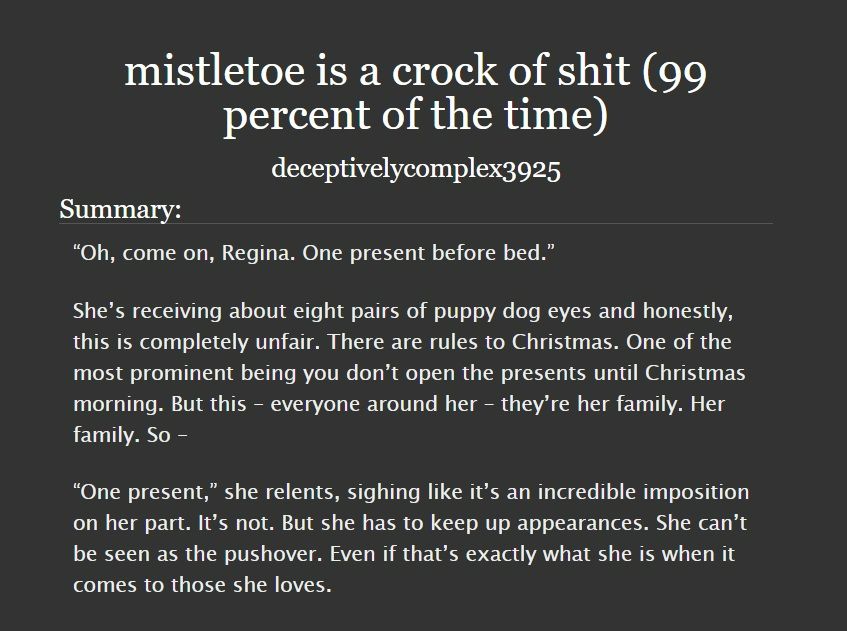The height and width of the screenshot is (631, 847).
Task: Click the line starting "on her part. It's not"
Action: 410,523
